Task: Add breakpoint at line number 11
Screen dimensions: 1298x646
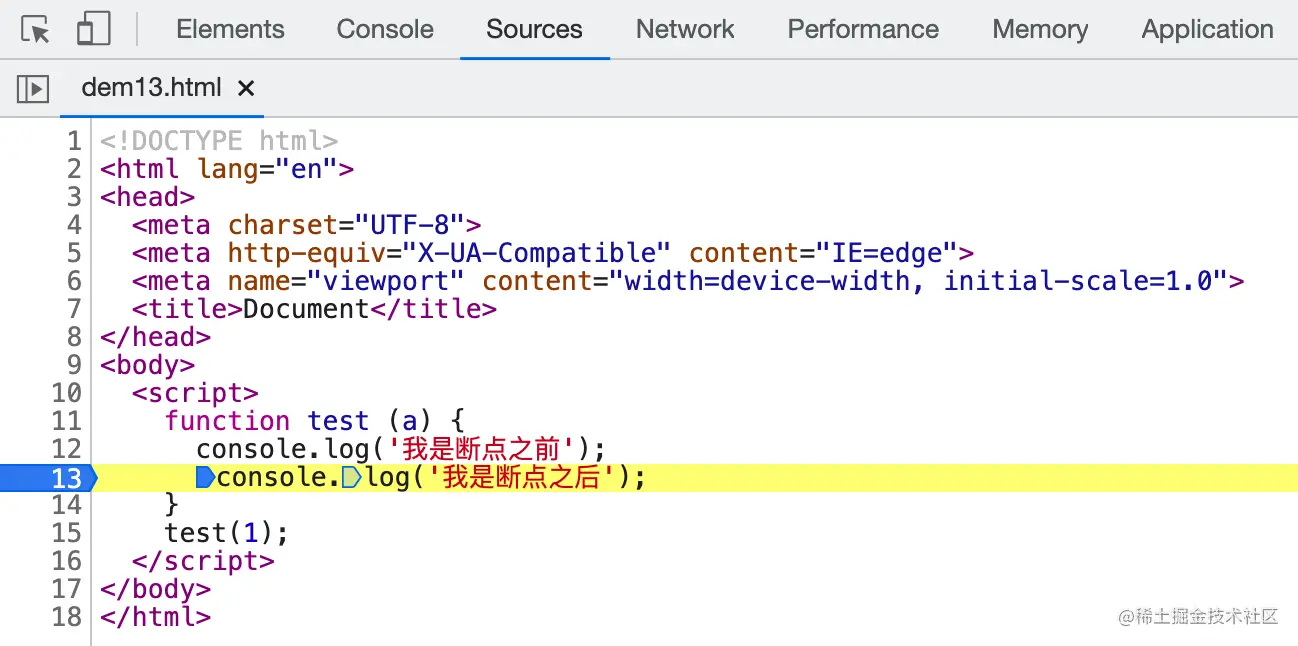Action: (x=66, y=420)
